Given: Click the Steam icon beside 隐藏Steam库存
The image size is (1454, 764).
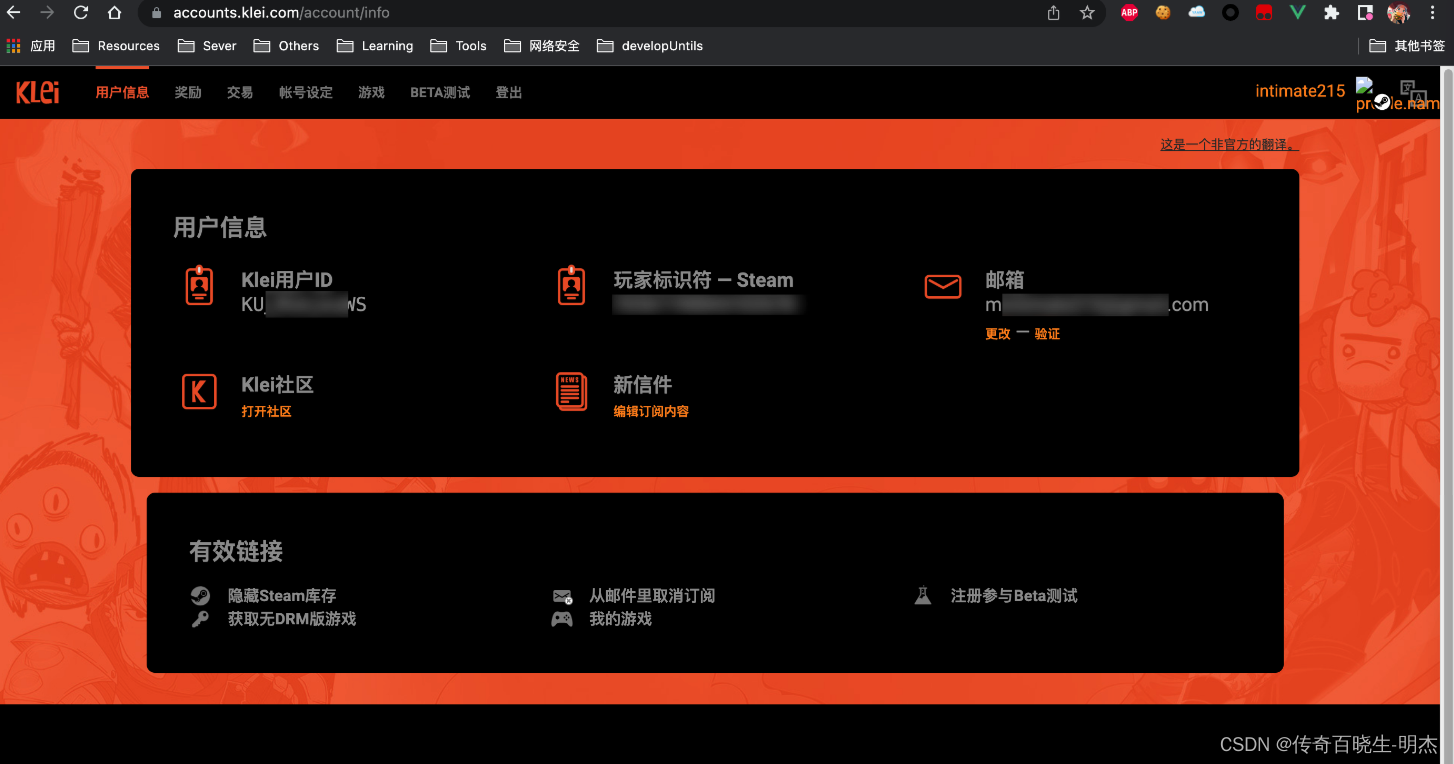Looking at the screenshot, I should pos(200,596).
